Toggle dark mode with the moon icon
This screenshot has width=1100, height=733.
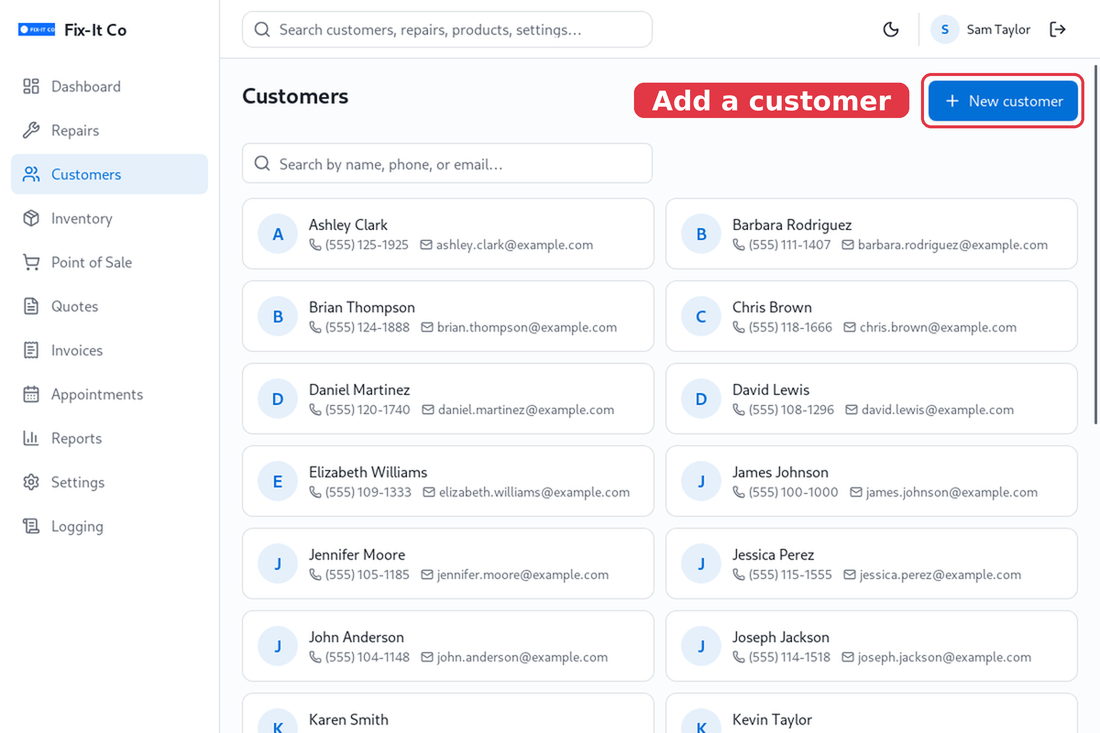pyautogui.click(x=890, y=29)
